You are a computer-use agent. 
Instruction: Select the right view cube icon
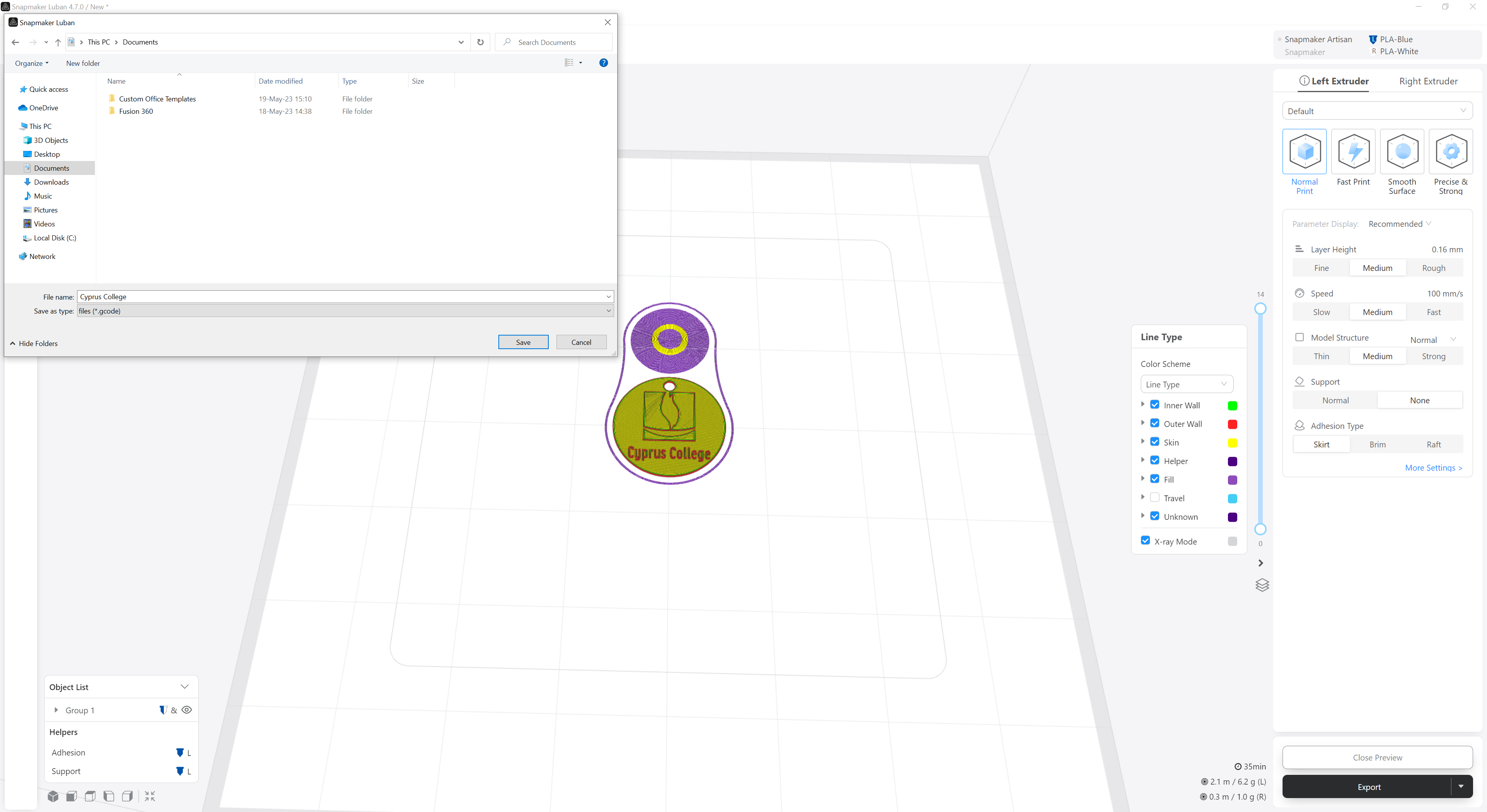pos(127,797)
